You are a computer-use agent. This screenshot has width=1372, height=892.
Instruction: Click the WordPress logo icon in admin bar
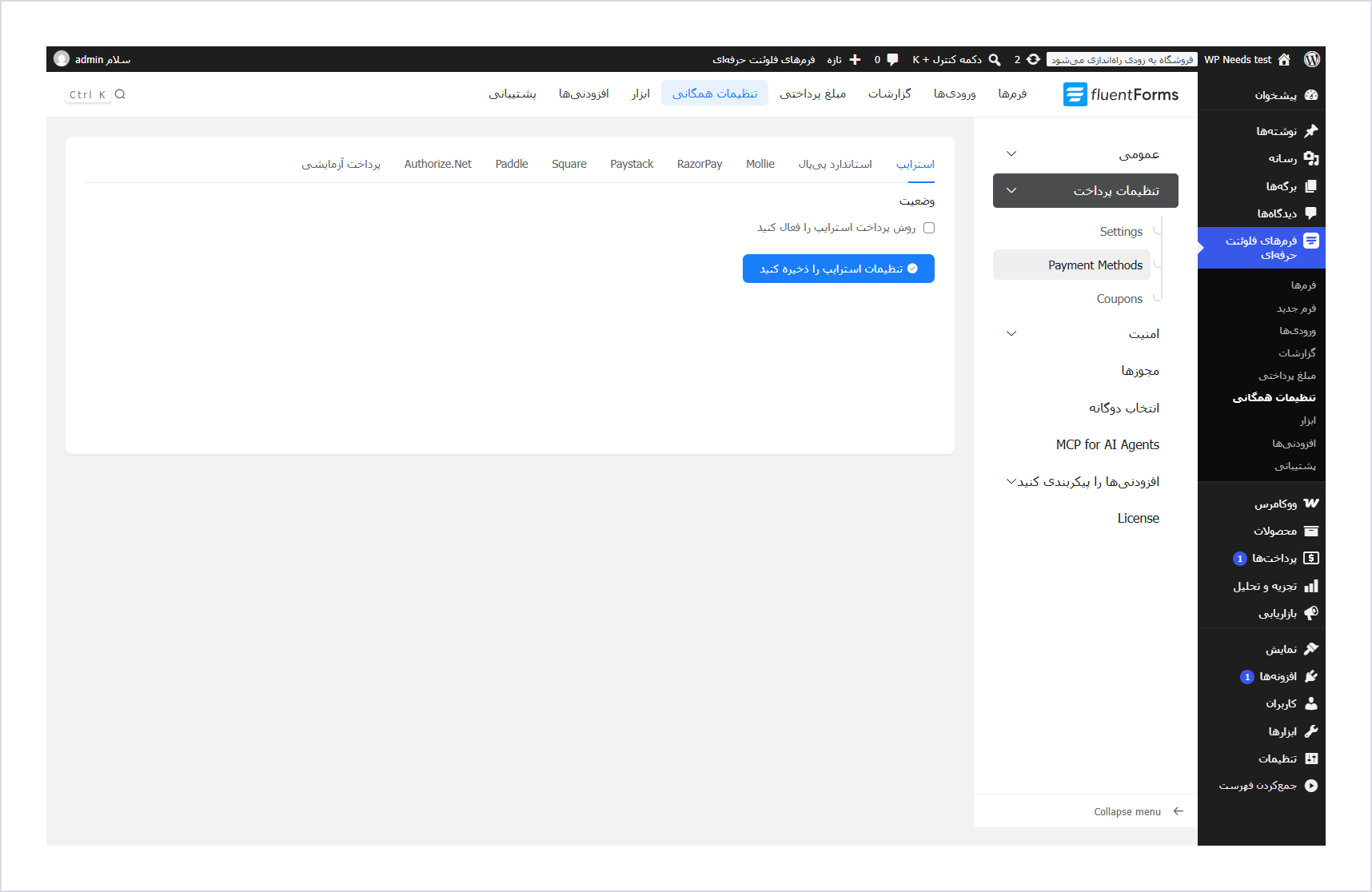tap(1312, 59)
